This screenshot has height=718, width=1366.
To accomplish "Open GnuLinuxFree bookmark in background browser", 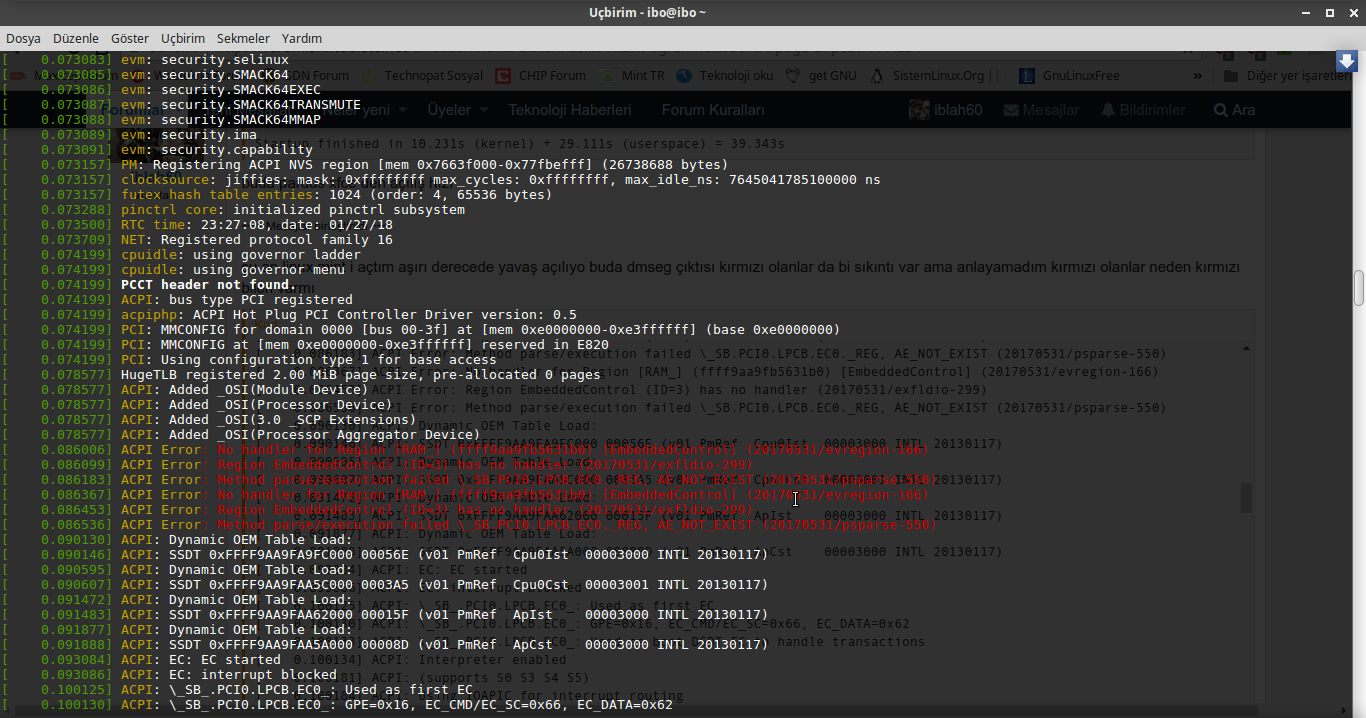I will 1070,75.
